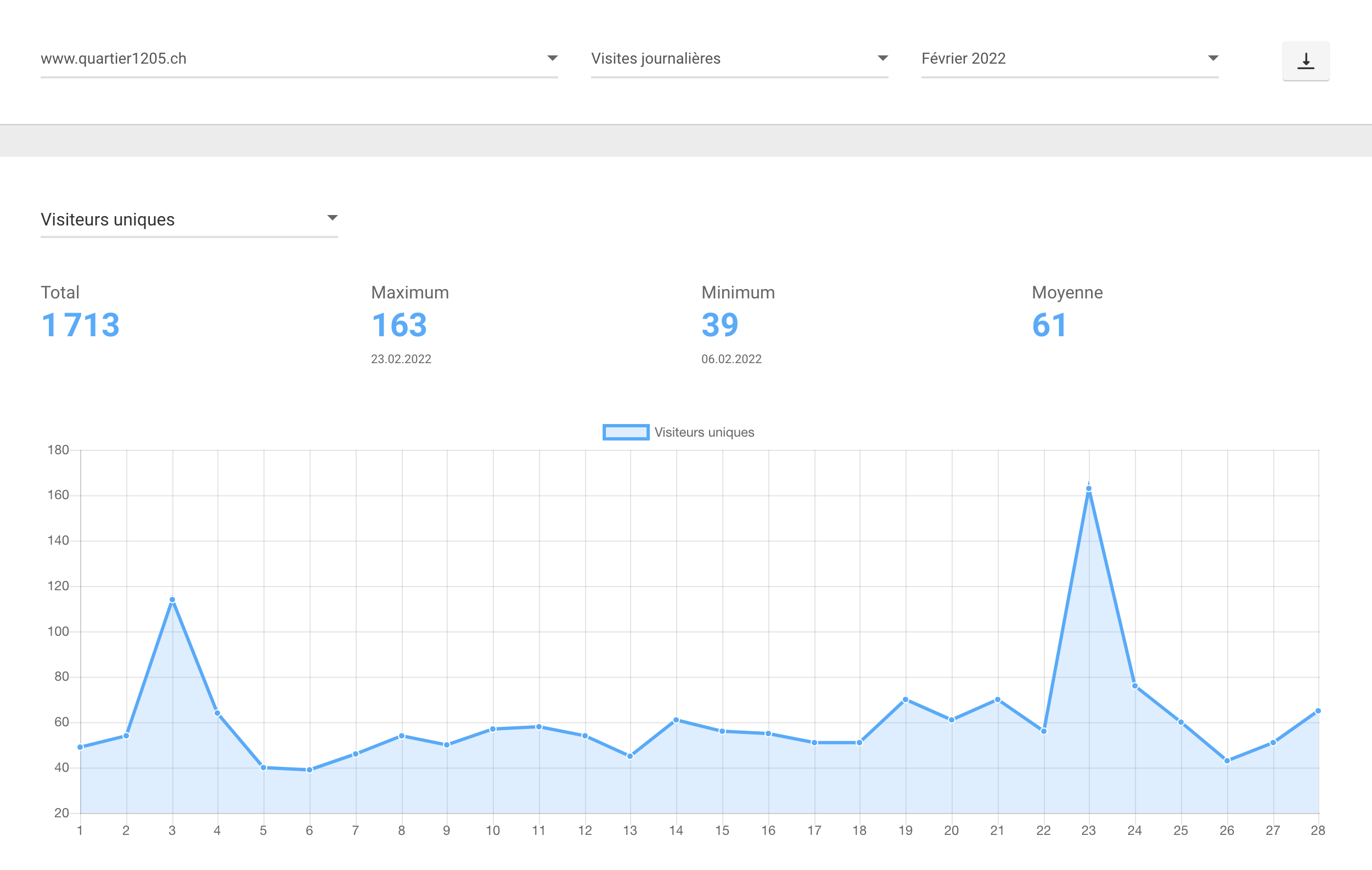Toggle the Visiteurs uniques legend swatch
The width and height of the screenshot is (1372, 870).
[x=626, y=432]
